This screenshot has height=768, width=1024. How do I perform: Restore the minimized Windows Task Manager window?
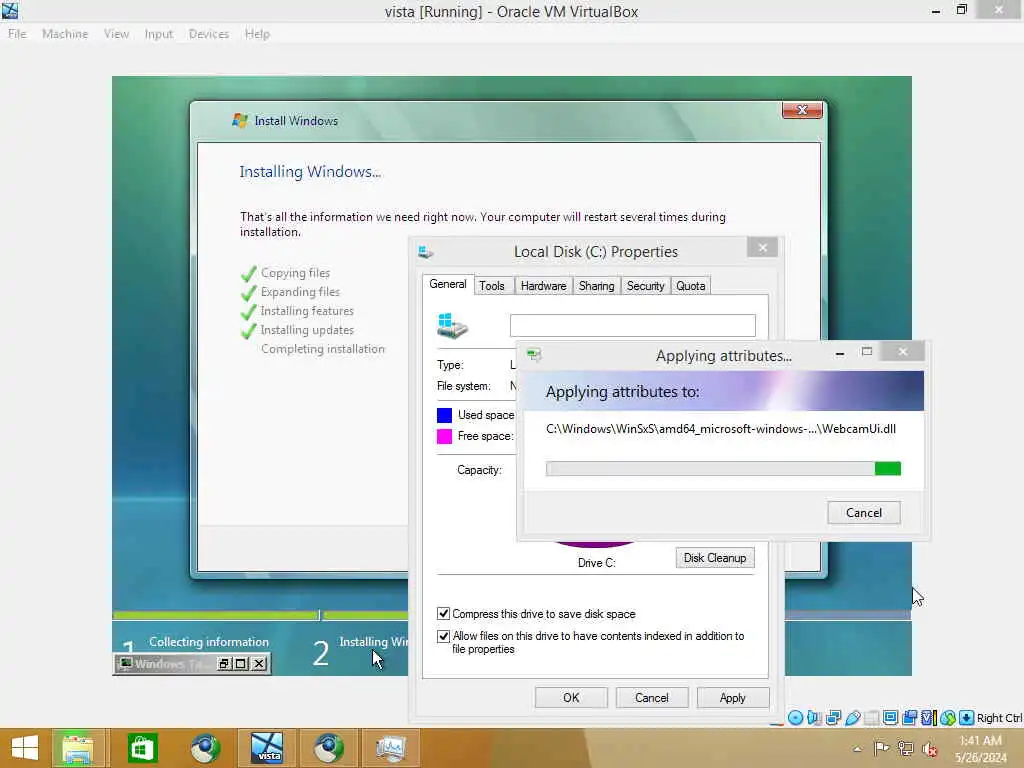(x=224, y=664)
